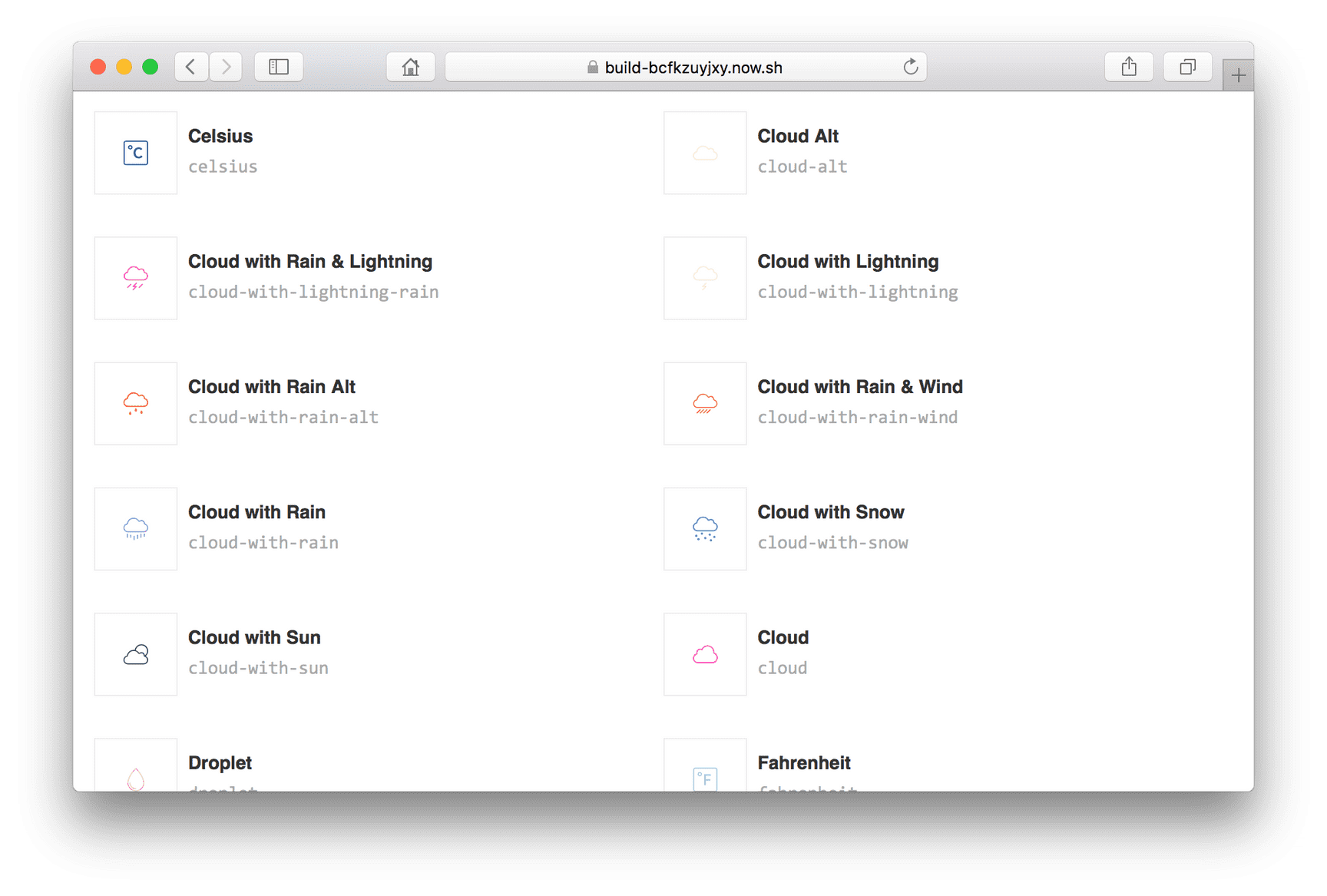This screenshot has width=1327, height=896.
Task: Select the Droplet icon
Action: click(135, 777)
